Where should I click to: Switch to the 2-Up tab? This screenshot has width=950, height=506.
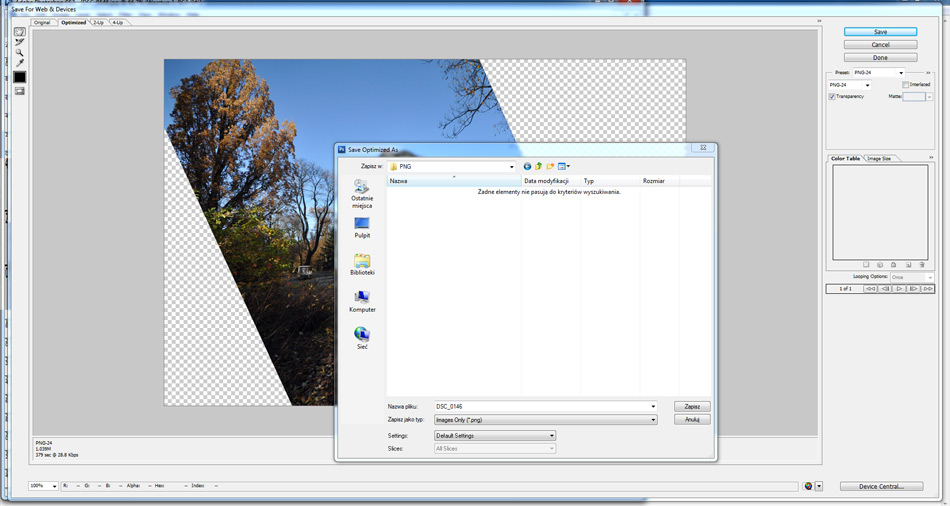pyautogui.click(x=98, y=22)
